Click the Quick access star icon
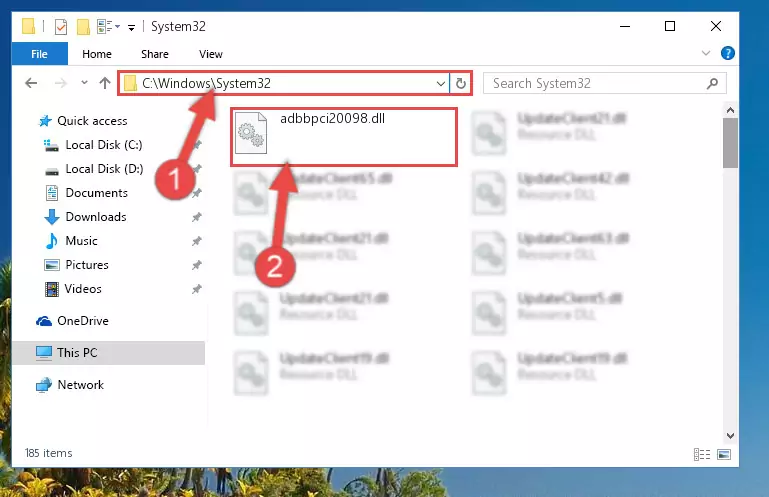Screen dimensions: 769x497 tap(45, 121)
